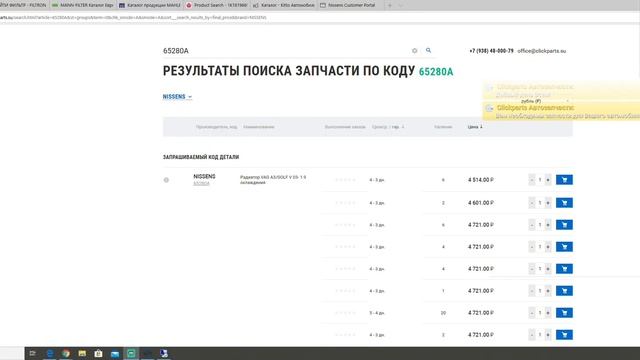Add the 4 601,00 ₽ offer to cart
Screen dimensions: 640x360
click(564, 203)
